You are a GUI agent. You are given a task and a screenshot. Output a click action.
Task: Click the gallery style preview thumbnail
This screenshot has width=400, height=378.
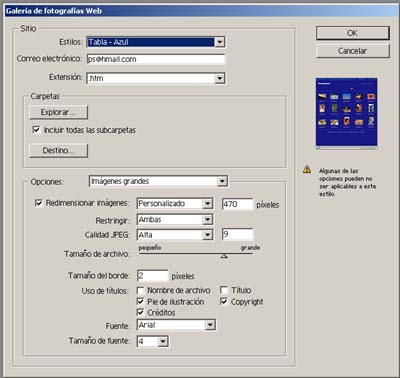pos(347,114)
